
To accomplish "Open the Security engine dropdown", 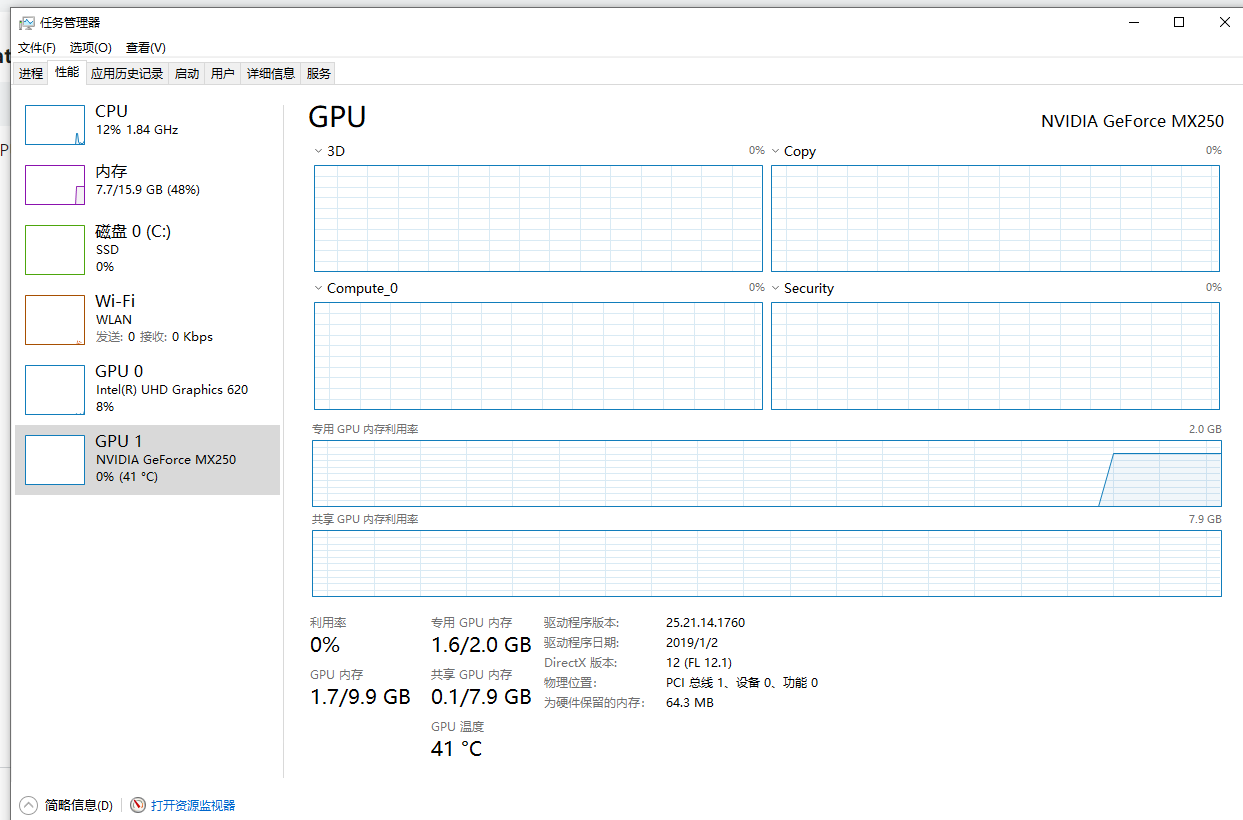I will (775, 288).
